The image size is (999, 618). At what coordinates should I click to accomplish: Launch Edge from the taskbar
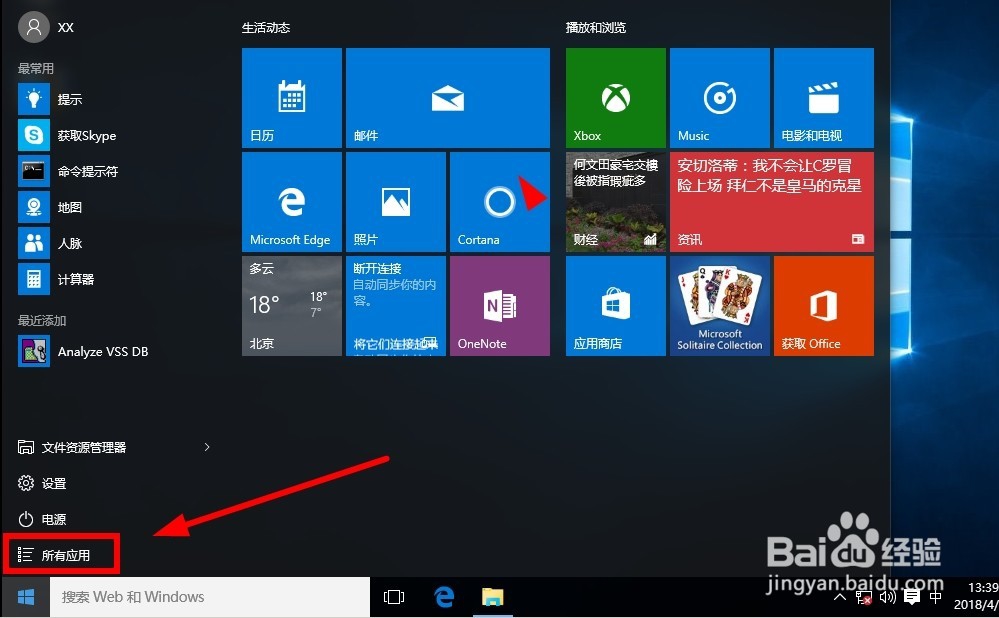(443, 597)
